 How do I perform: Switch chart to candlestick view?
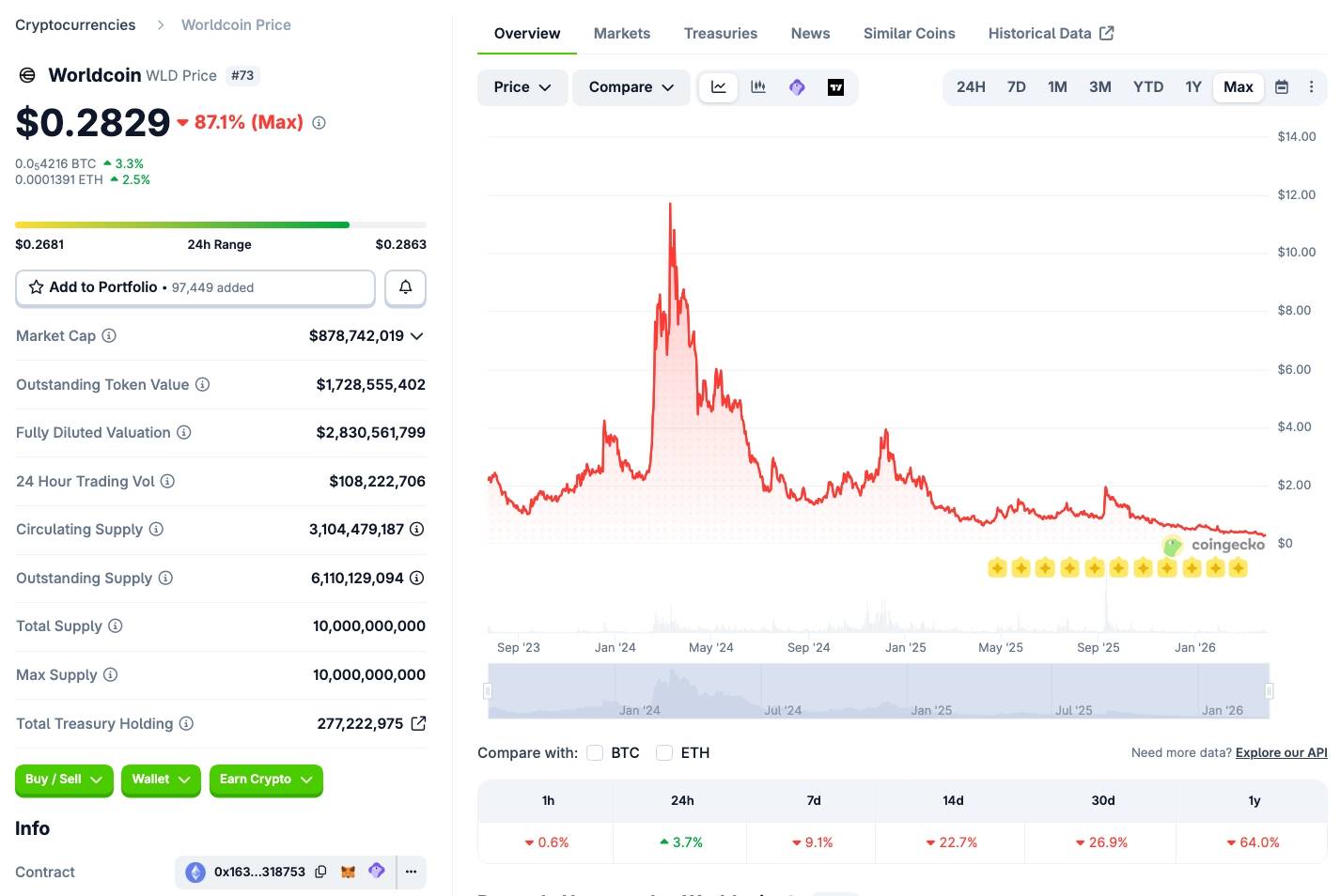[x=758, y=86]
